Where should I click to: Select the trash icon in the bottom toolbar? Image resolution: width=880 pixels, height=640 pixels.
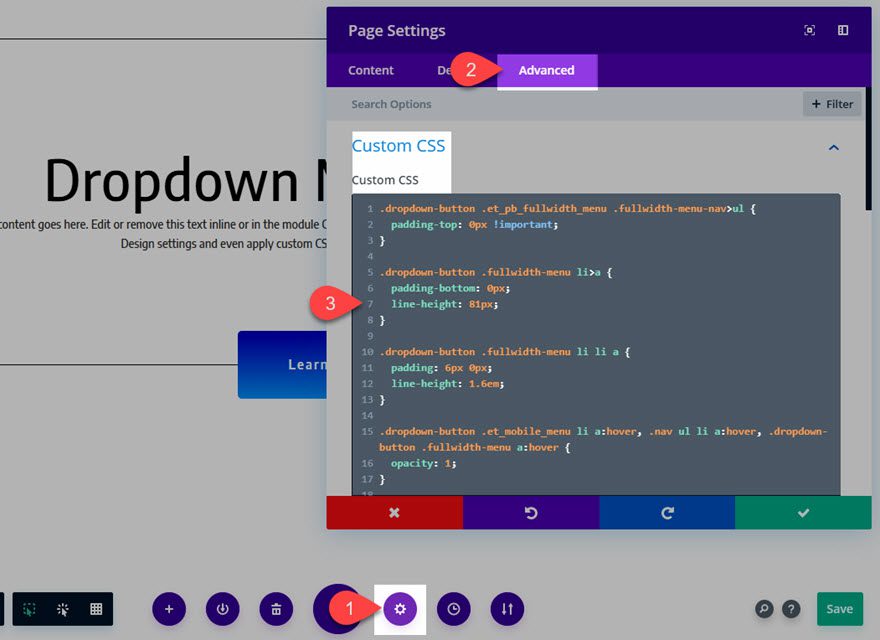[276, 609]
